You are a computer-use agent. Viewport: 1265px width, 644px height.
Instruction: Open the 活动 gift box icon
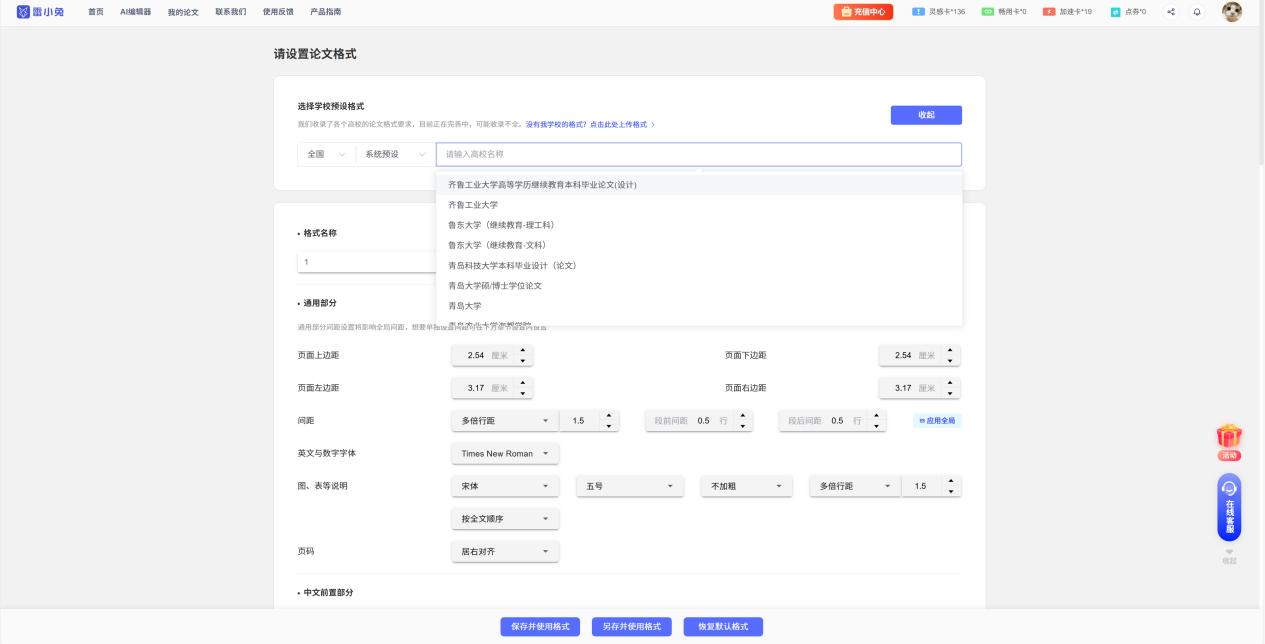point(1229,438)
